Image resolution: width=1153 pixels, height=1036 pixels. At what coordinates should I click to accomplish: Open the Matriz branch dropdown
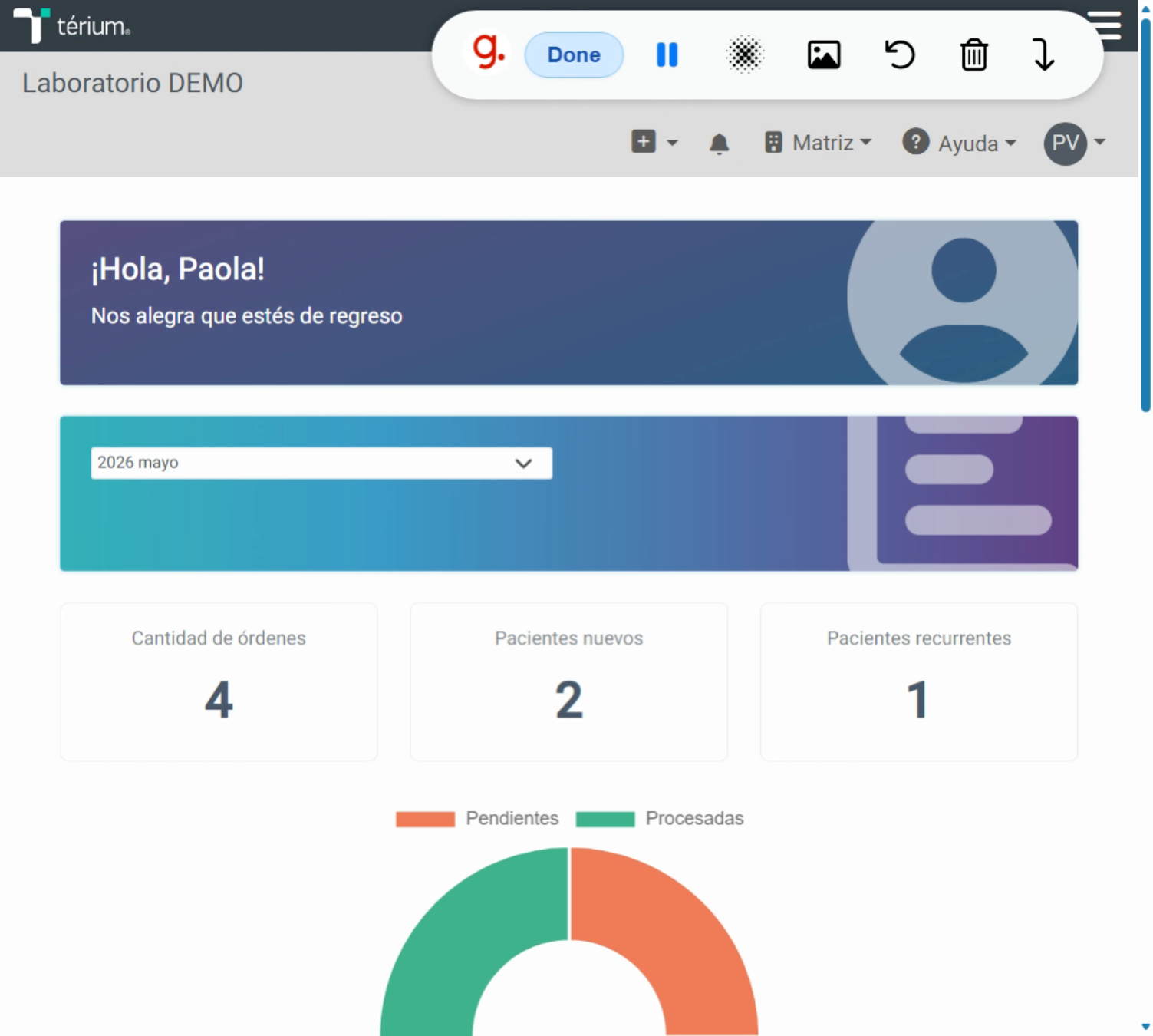818,143
